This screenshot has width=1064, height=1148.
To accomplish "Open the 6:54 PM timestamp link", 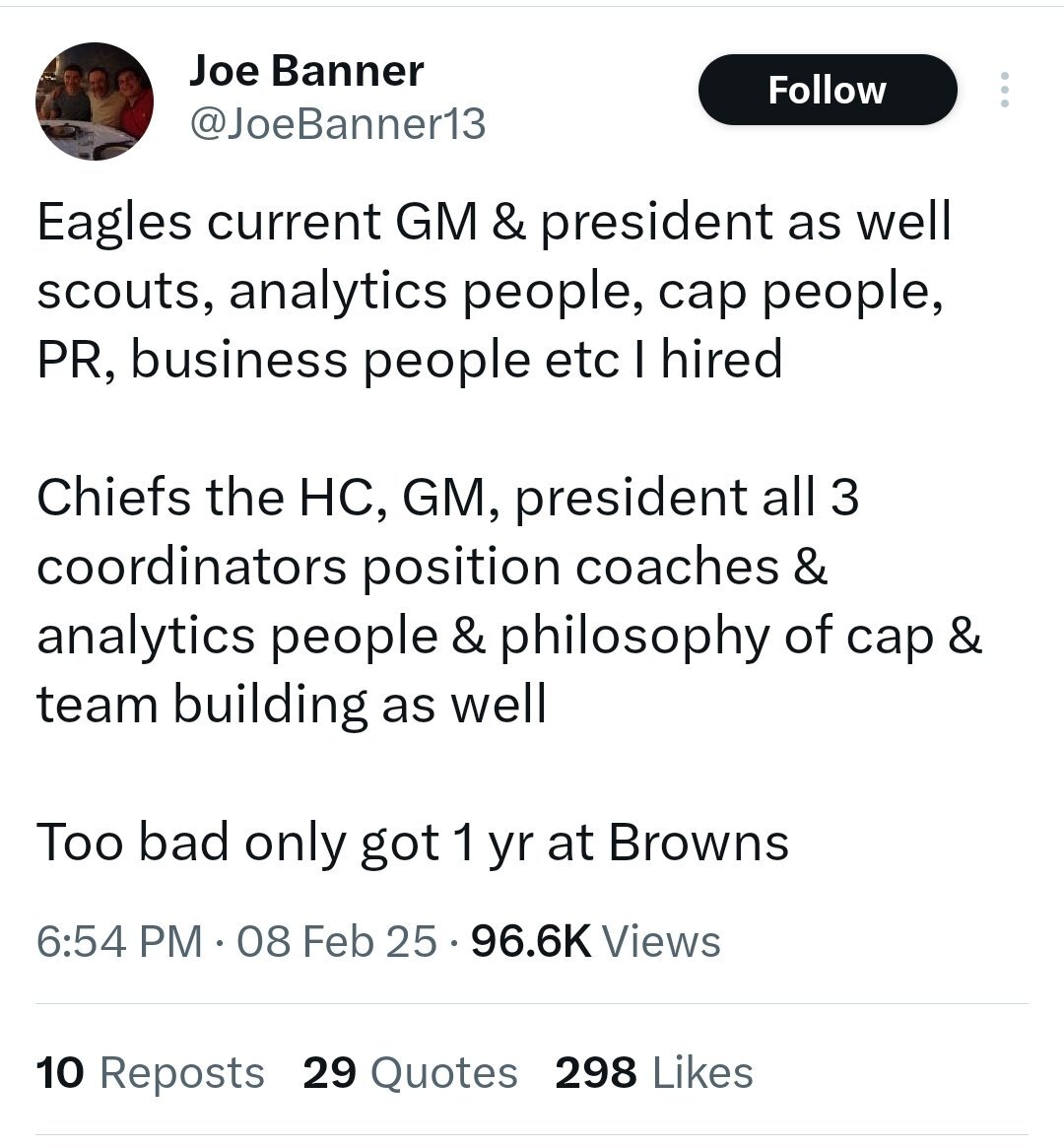I will [x=119, y=941].
